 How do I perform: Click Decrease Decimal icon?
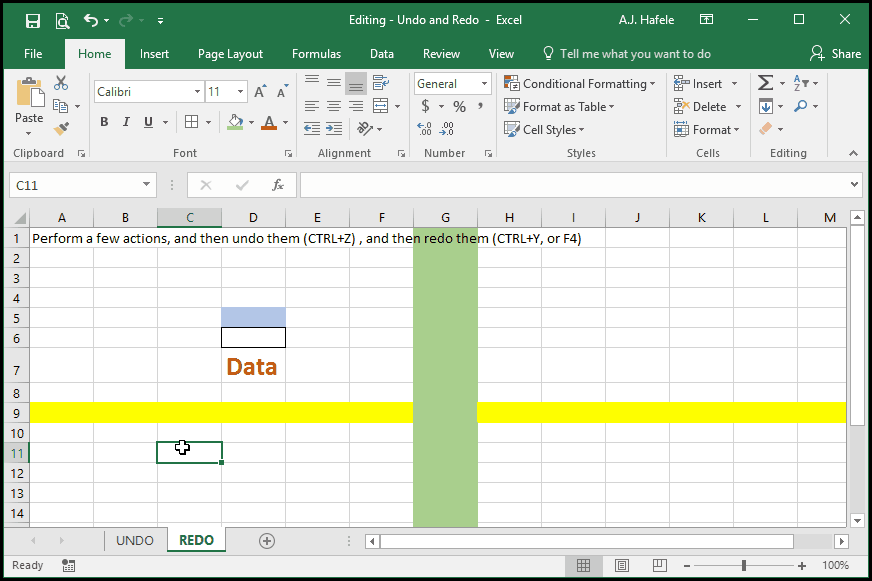tap(447, 129)
